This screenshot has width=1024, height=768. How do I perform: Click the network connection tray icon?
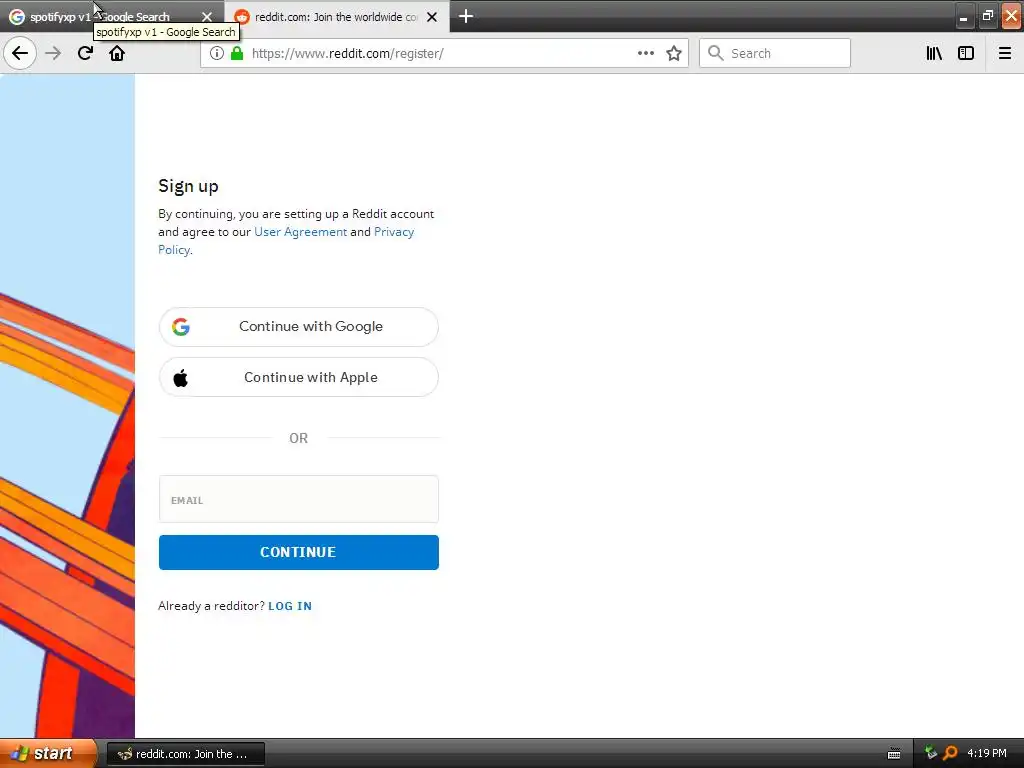[x=931, y=754]
